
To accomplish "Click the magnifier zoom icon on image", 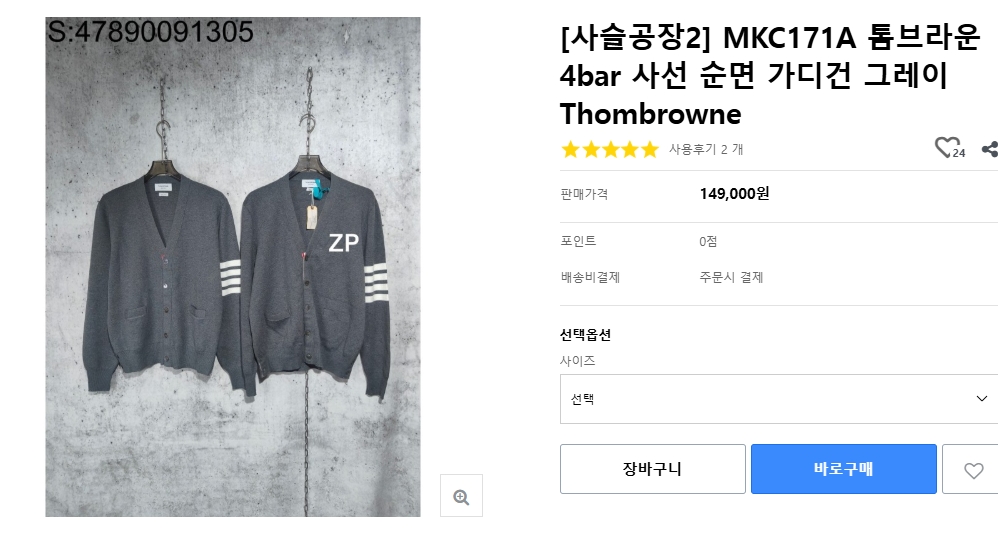I will 461,496.
